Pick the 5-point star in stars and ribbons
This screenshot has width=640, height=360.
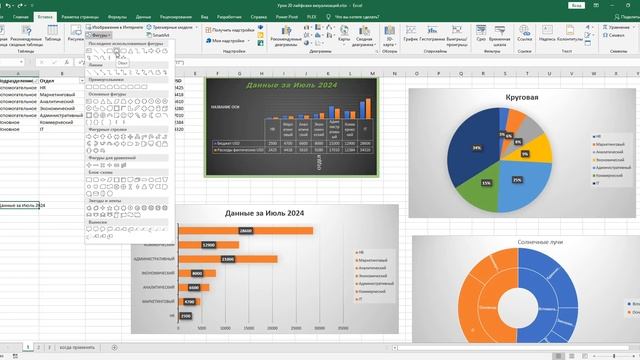click(x=109, y=208)
